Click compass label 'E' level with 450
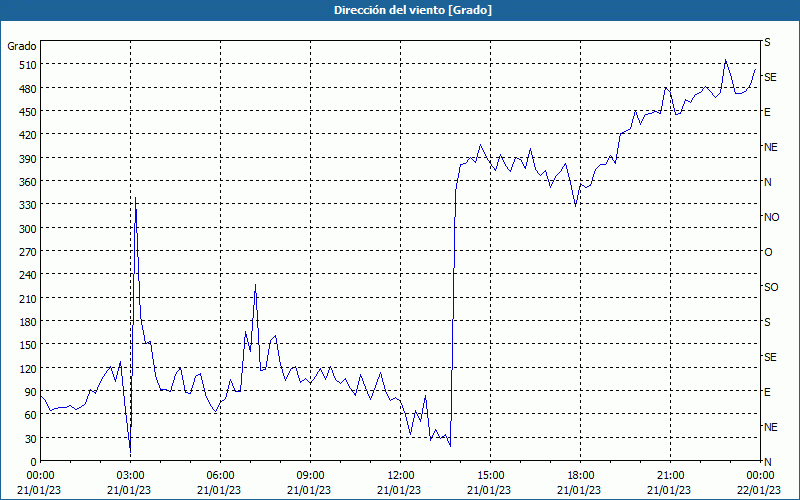This screenshot has height=500, width=800. 767,112
